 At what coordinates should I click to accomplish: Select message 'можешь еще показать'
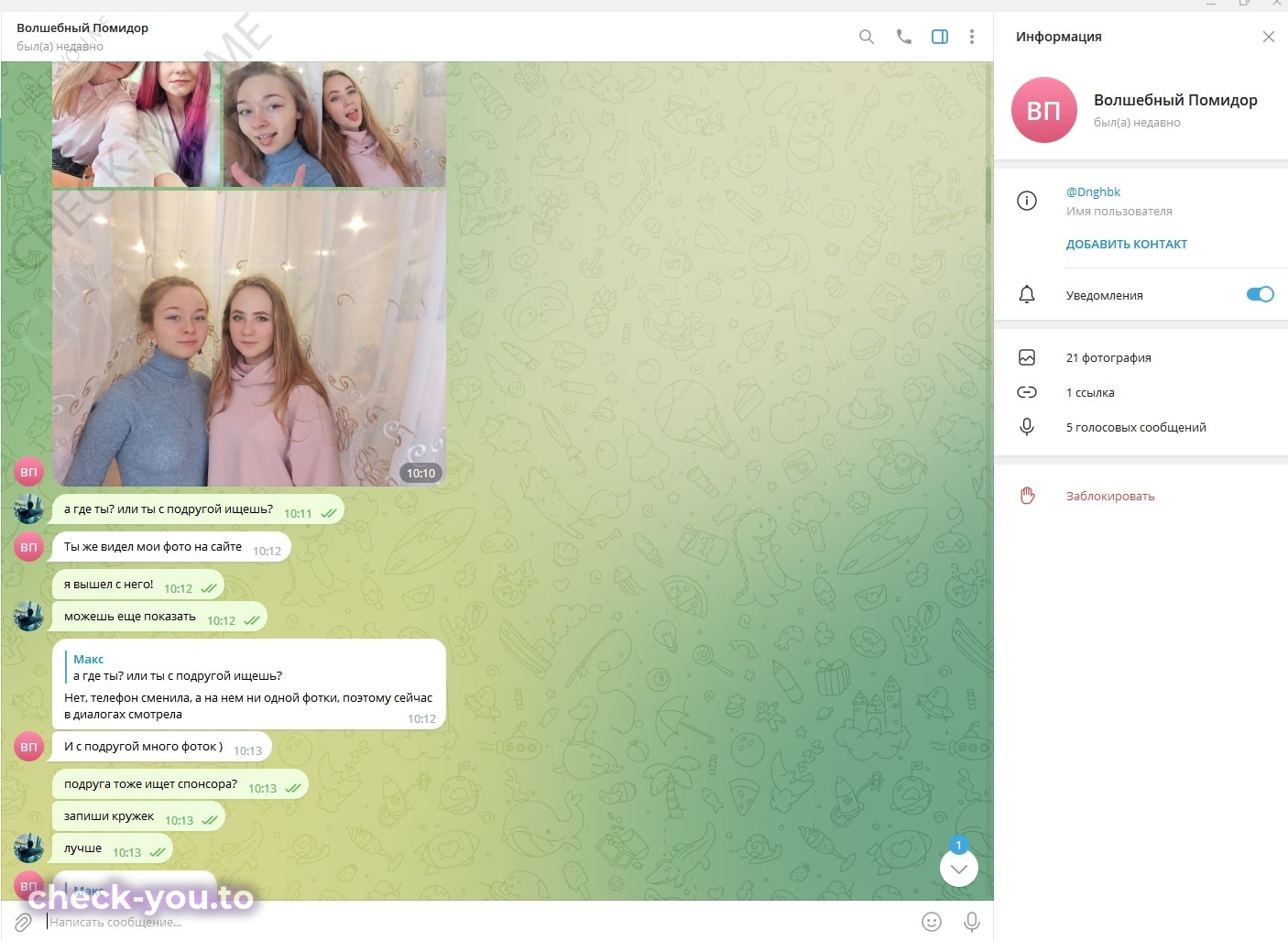(159, 617)
